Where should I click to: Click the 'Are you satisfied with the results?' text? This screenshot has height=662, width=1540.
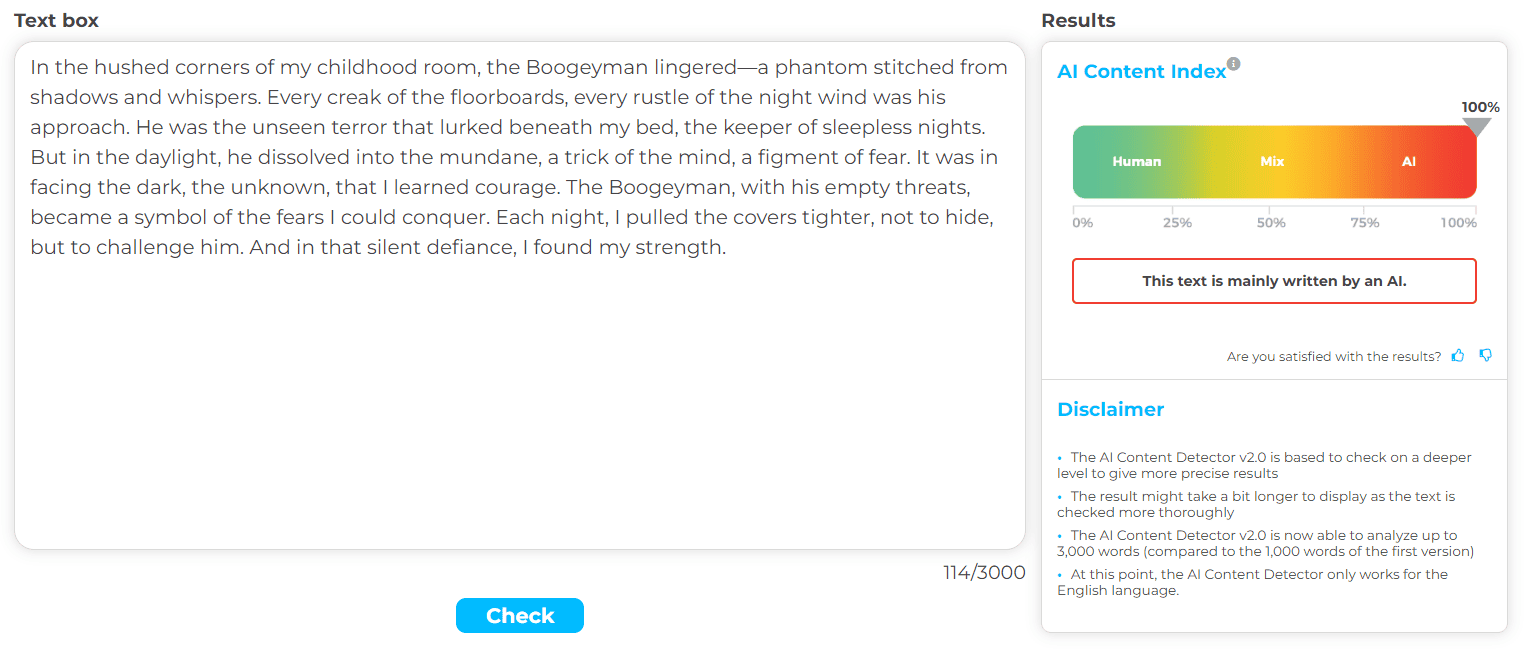tap(1334, 356)
